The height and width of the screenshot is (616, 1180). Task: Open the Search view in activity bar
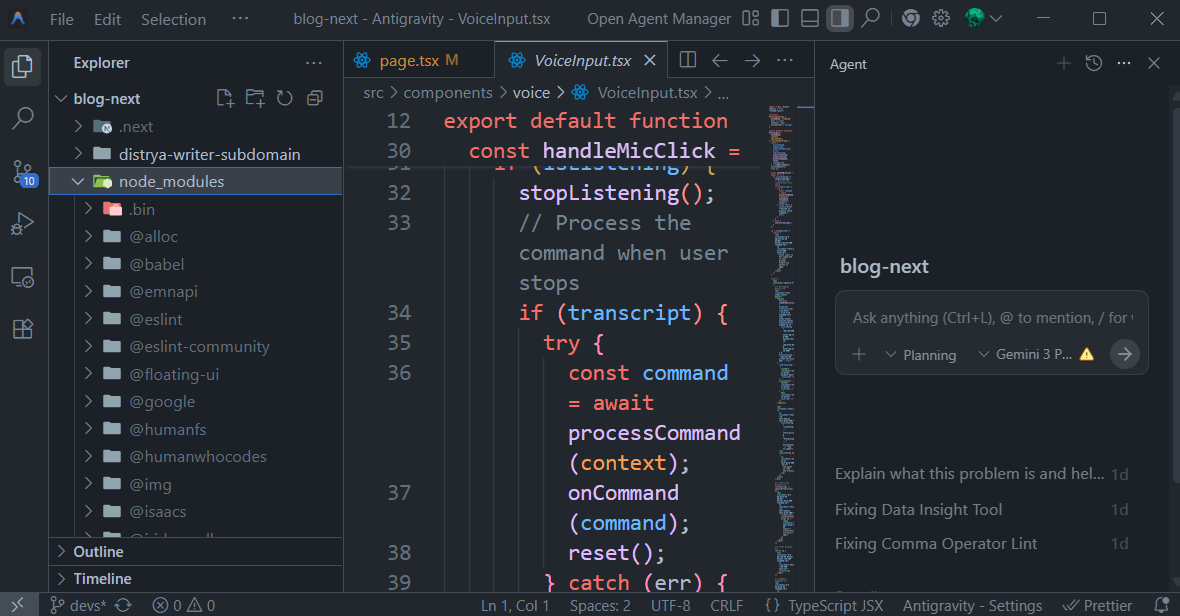[23, 118]
